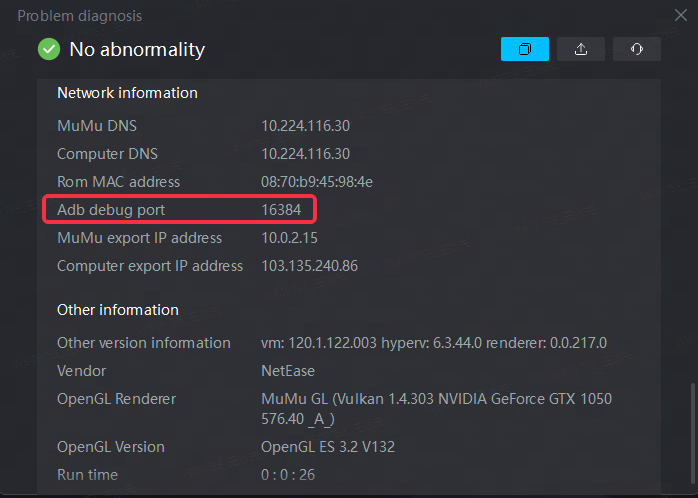Click the MuMu export IP address 10.0.2.15
This screenshot has height=498, width=698.
[x=289, y=238]
